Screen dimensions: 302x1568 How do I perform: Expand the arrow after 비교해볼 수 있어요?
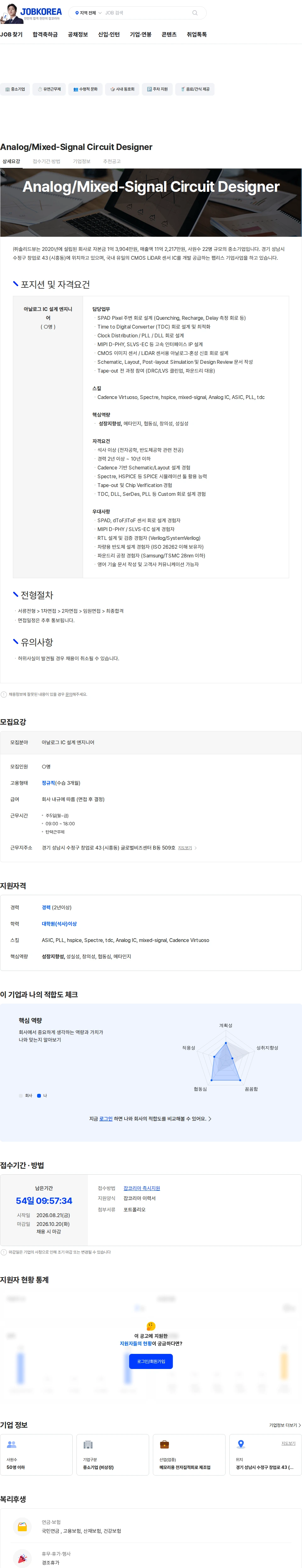pos(210,1119)
